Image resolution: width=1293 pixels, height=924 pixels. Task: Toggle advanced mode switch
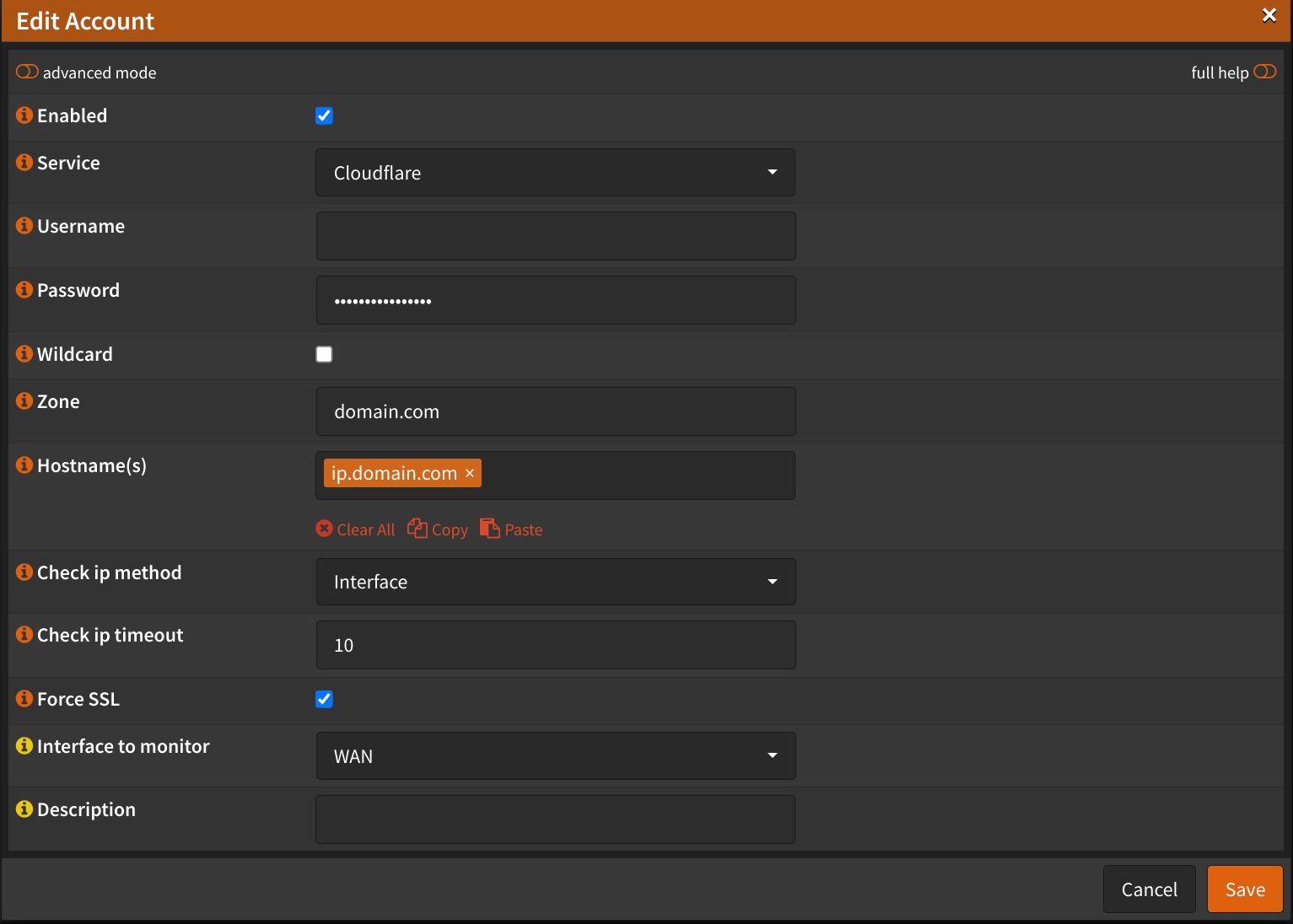point(27,73)
